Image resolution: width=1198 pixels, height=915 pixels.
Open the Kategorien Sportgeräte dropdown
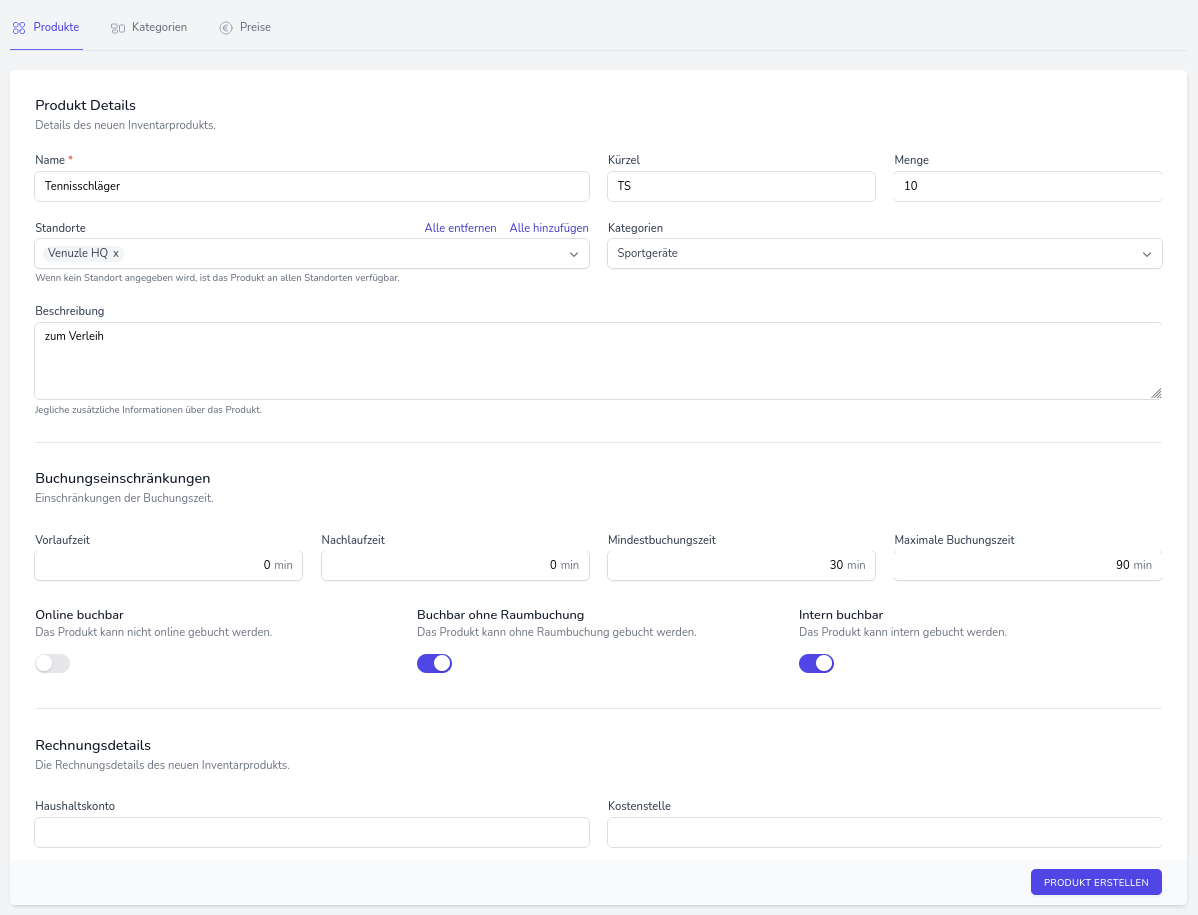(x=884, y=254)
